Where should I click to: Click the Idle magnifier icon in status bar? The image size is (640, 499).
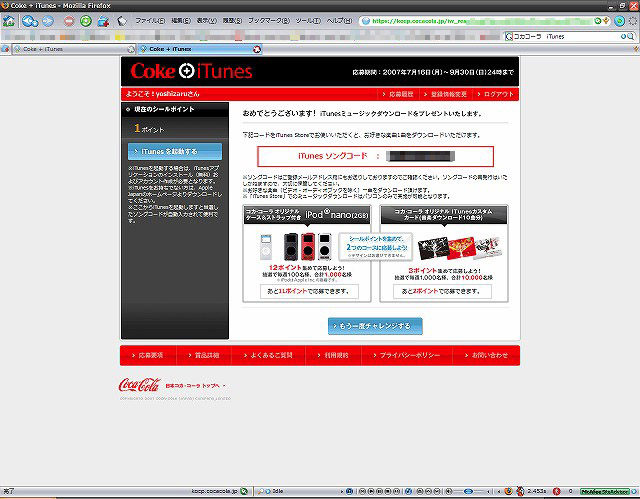pos(260,491)
